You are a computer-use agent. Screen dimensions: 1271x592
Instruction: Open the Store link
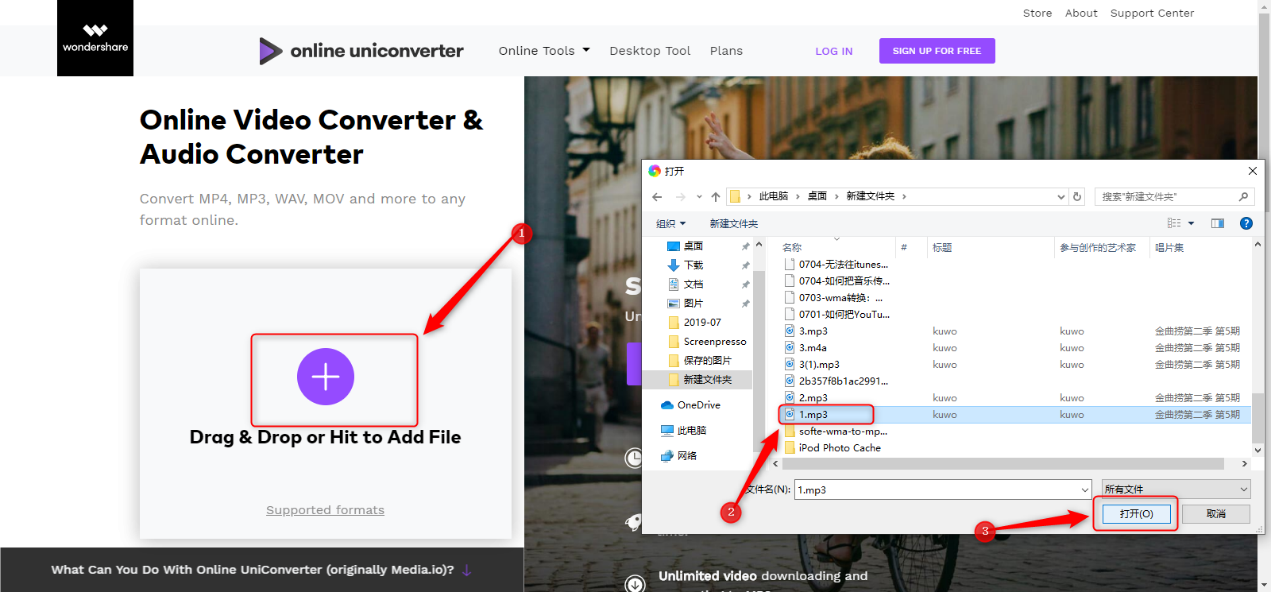(1037, 13)
